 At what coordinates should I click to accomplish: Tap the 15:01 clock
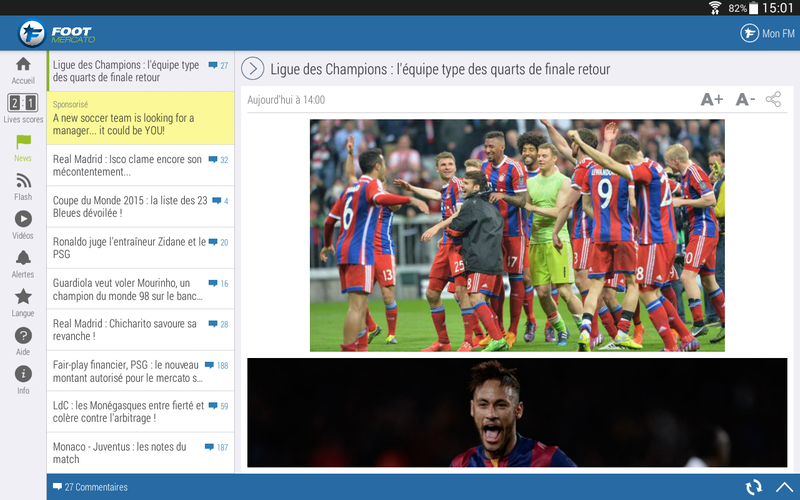[x=778, y=8]
